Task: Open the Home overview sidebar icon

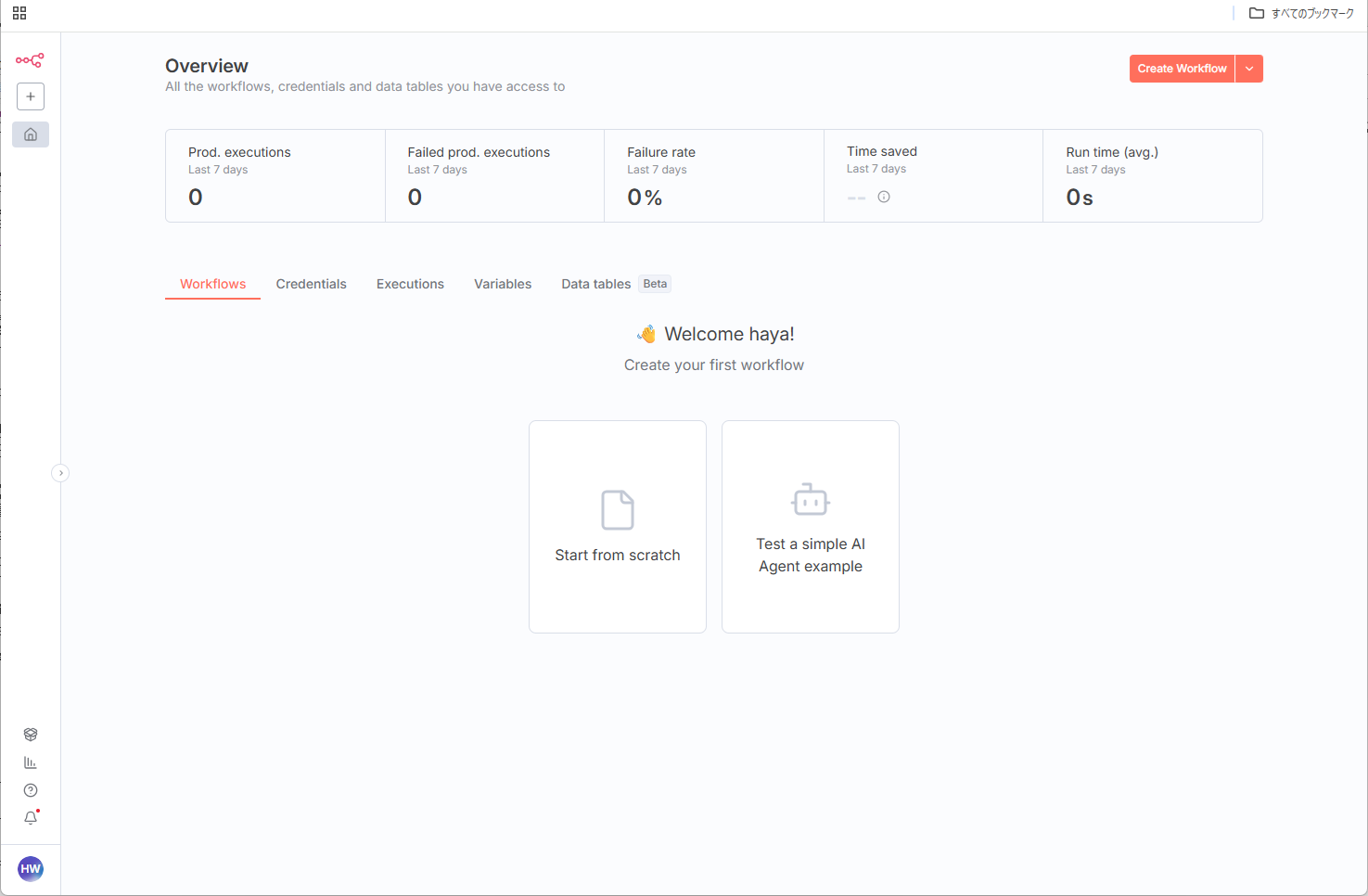Action: pyautogui.click(x=31, y=134)
